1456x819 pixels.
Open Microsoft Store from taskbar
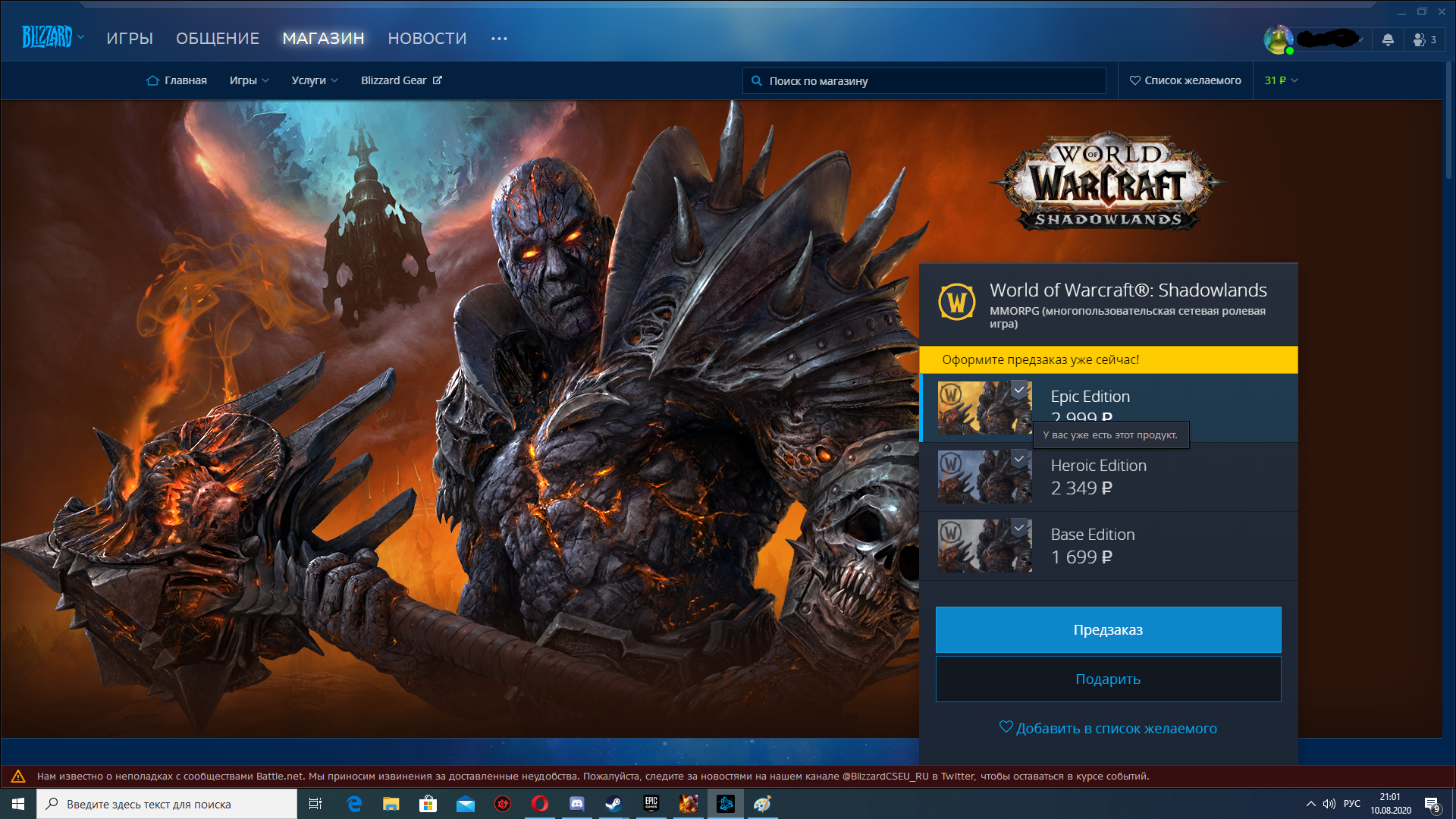[428, 804]
